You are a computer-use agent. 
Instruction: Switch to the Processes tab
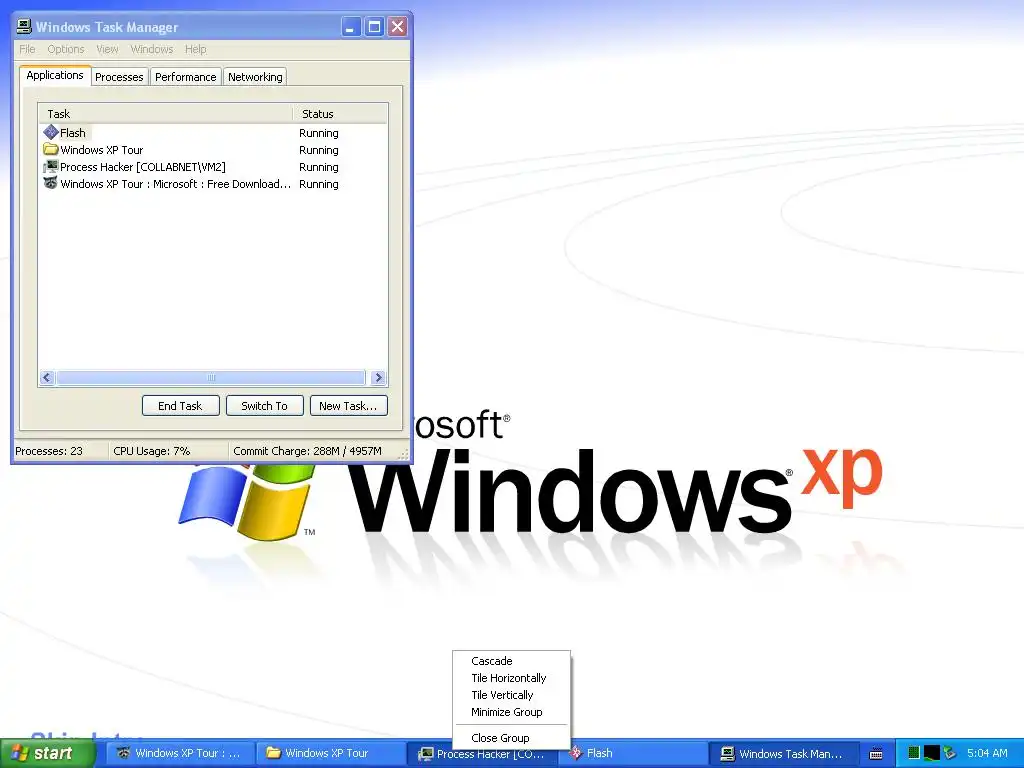click(119, 77)
